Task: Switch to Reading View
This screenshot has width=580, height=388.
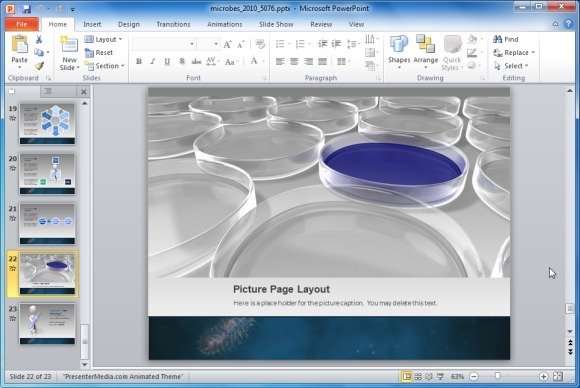Action: (429, 377)
